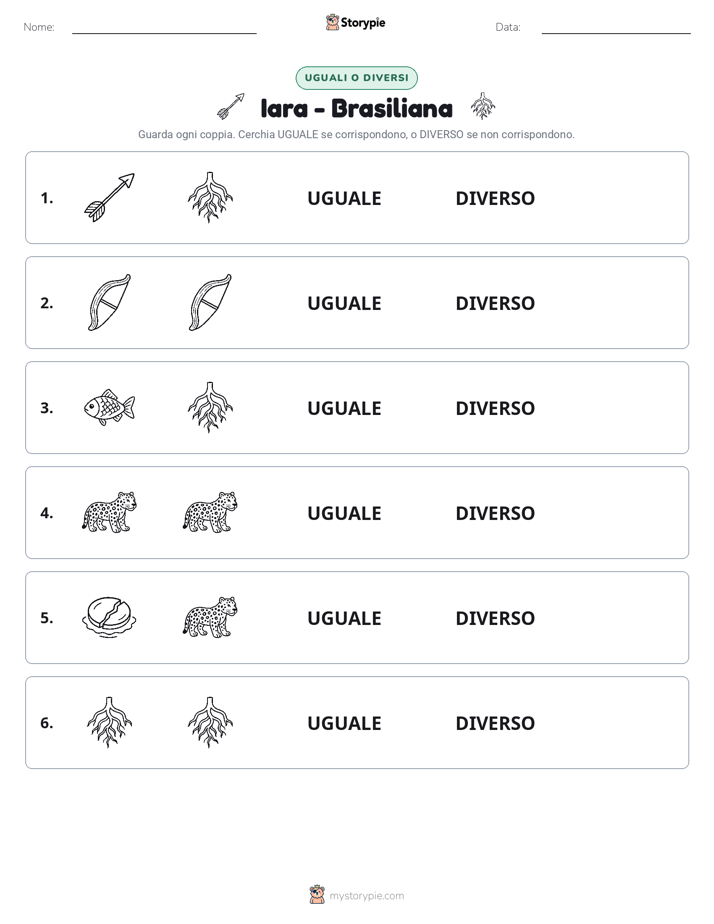The width and height of the screenshot is (714, 924).
Task: Click the fish picture in row 3
Action: click(x=110, y=407)
